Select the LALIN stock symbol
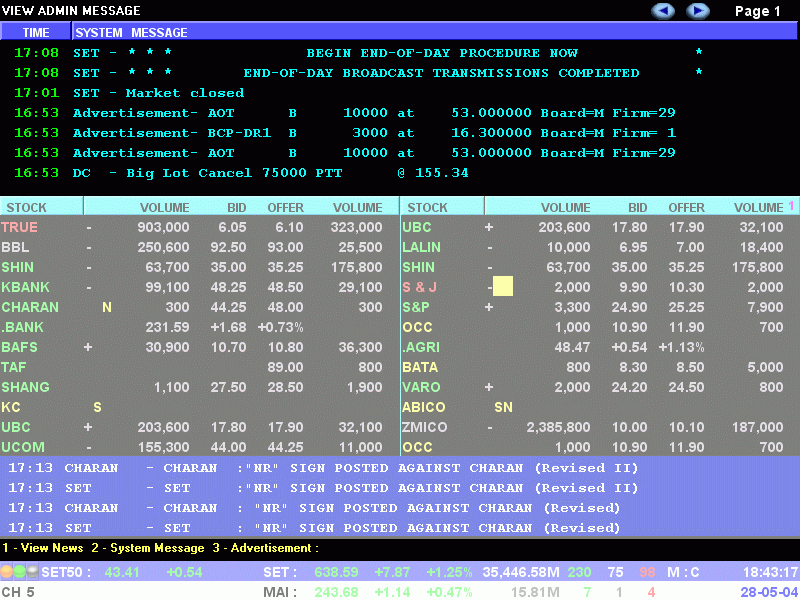800x600 pixels. [421, 247]
